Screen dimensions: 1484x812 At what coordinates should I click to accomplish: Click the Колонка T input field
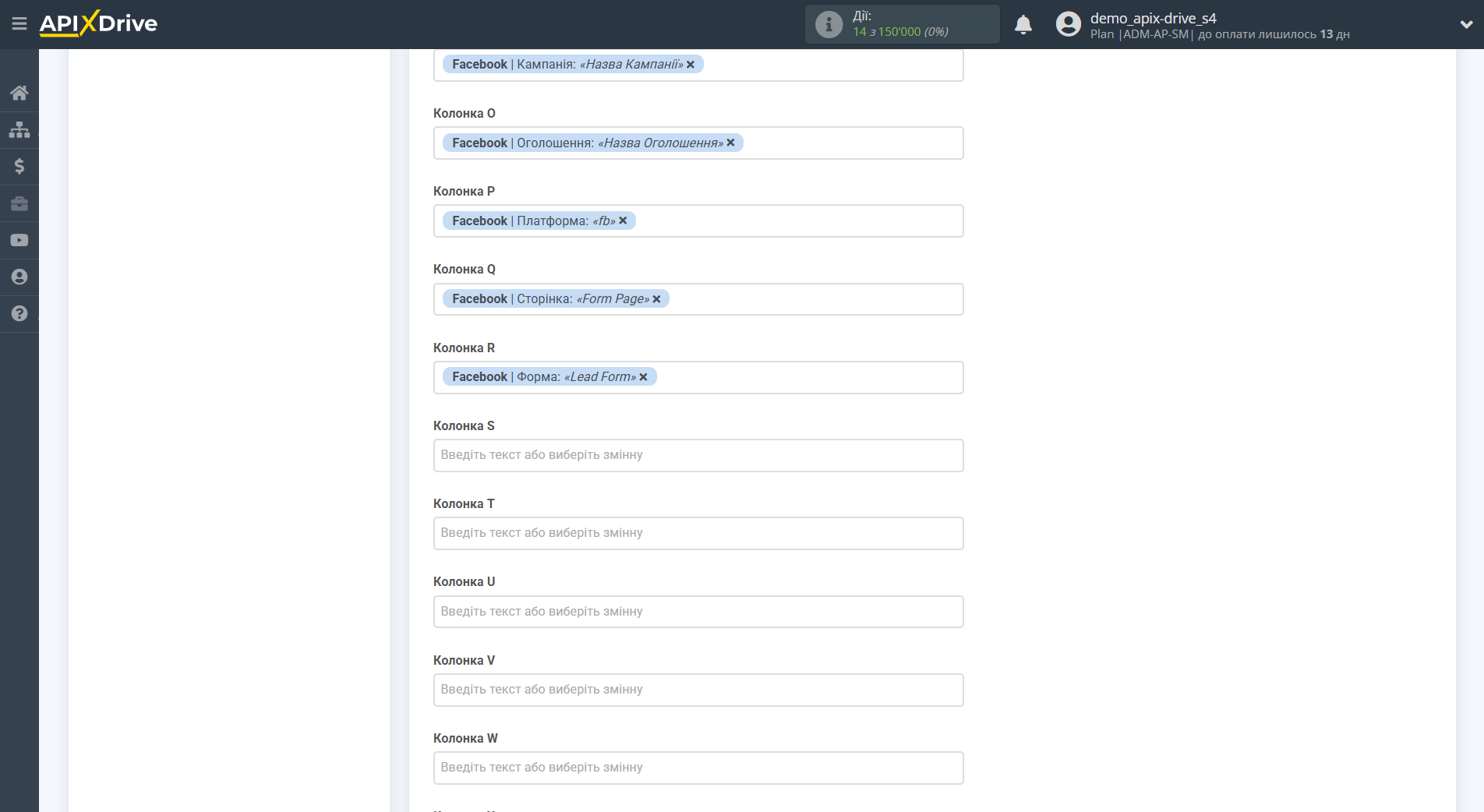tap(698, 533)
